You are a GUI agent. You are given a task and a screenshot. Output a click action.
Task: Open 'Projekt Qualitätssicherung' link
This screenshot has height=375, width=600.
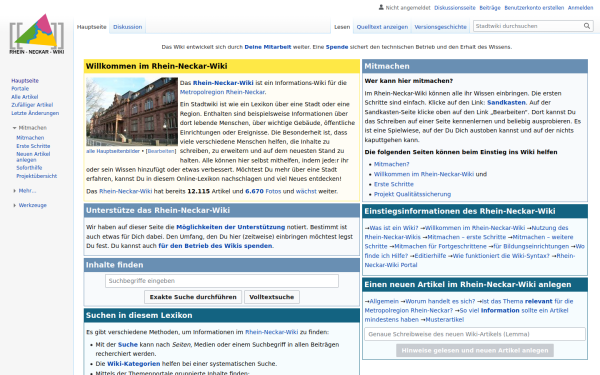tap(412, 194)
